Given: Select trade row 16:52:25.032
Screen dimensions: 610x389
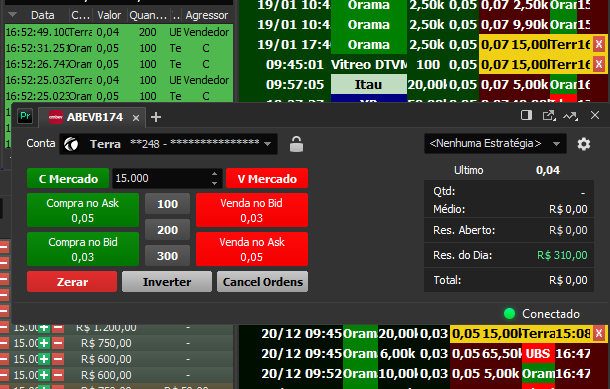Looking at the screenshot, I should point(119,80).
